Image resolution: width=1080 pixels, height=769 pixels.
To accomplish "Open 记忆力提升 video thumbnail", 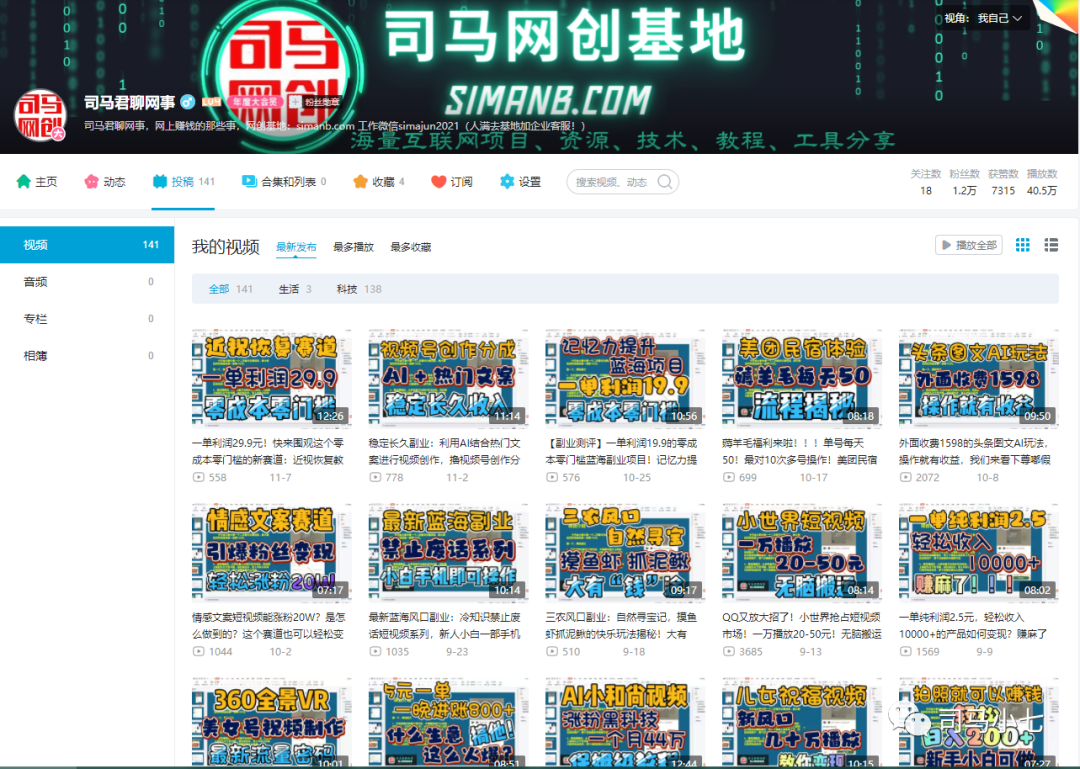I will [625, 378].
